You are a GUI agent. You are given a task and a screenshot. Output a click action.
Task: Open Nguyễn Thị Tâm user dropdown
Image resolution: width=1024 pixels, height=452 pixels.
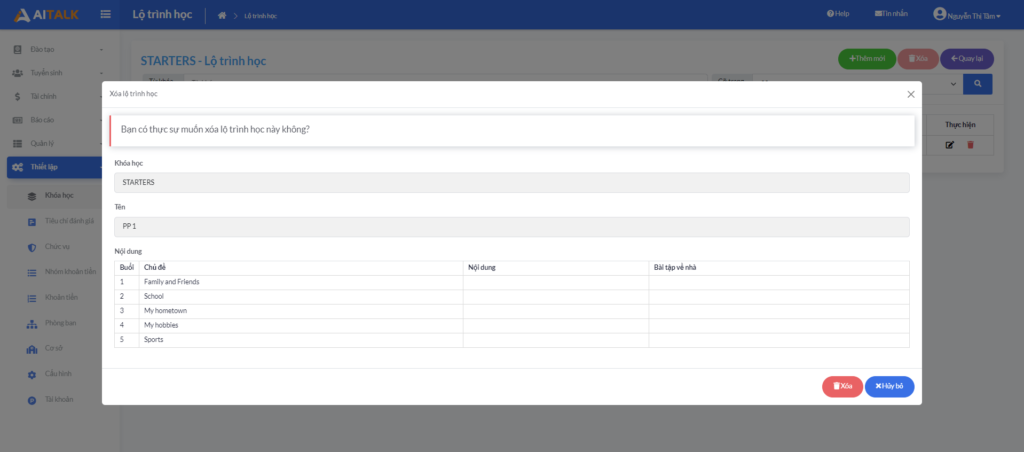(966, 15)
